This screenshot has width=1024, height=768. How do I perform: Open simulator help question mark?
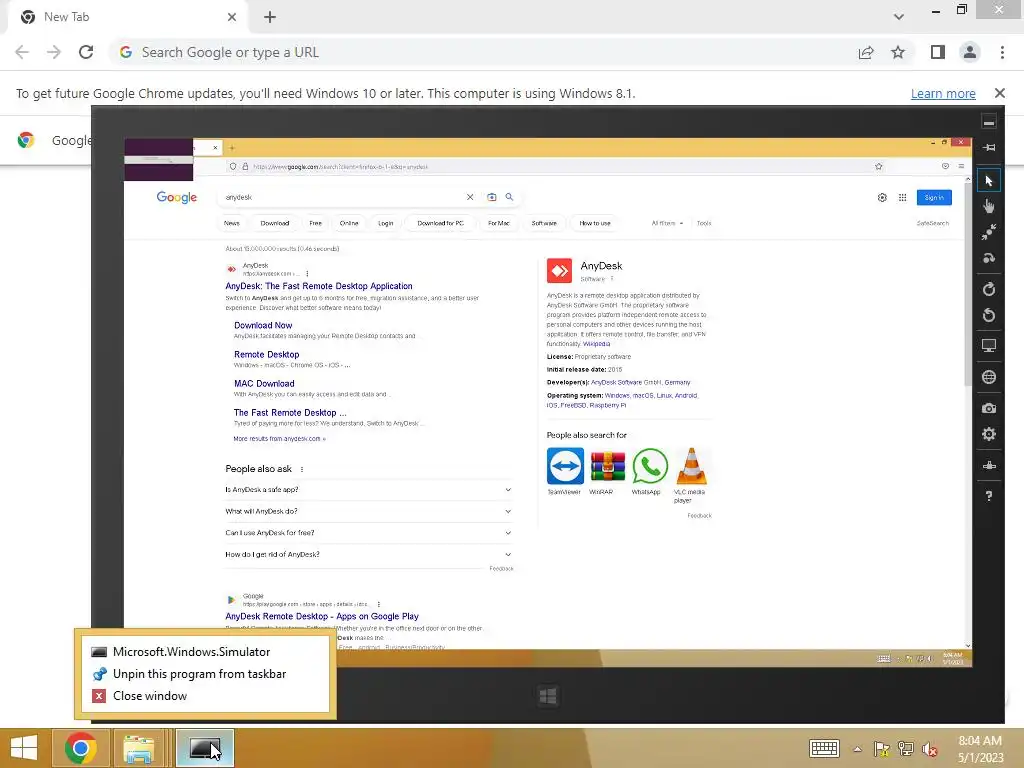point(989,496)
